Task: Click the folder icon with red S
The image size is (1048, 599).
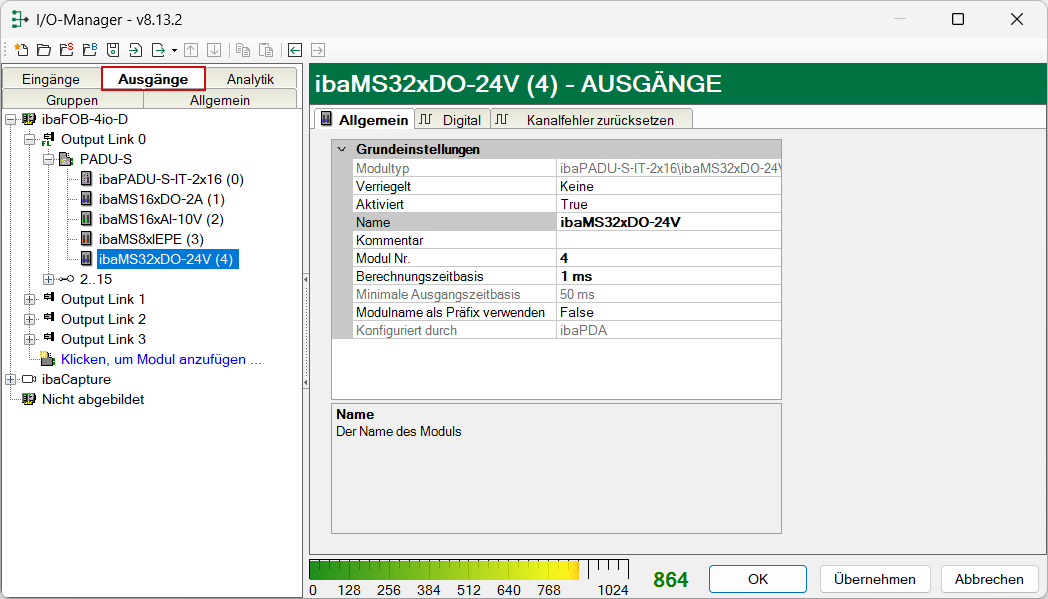Action: [66, 49]
